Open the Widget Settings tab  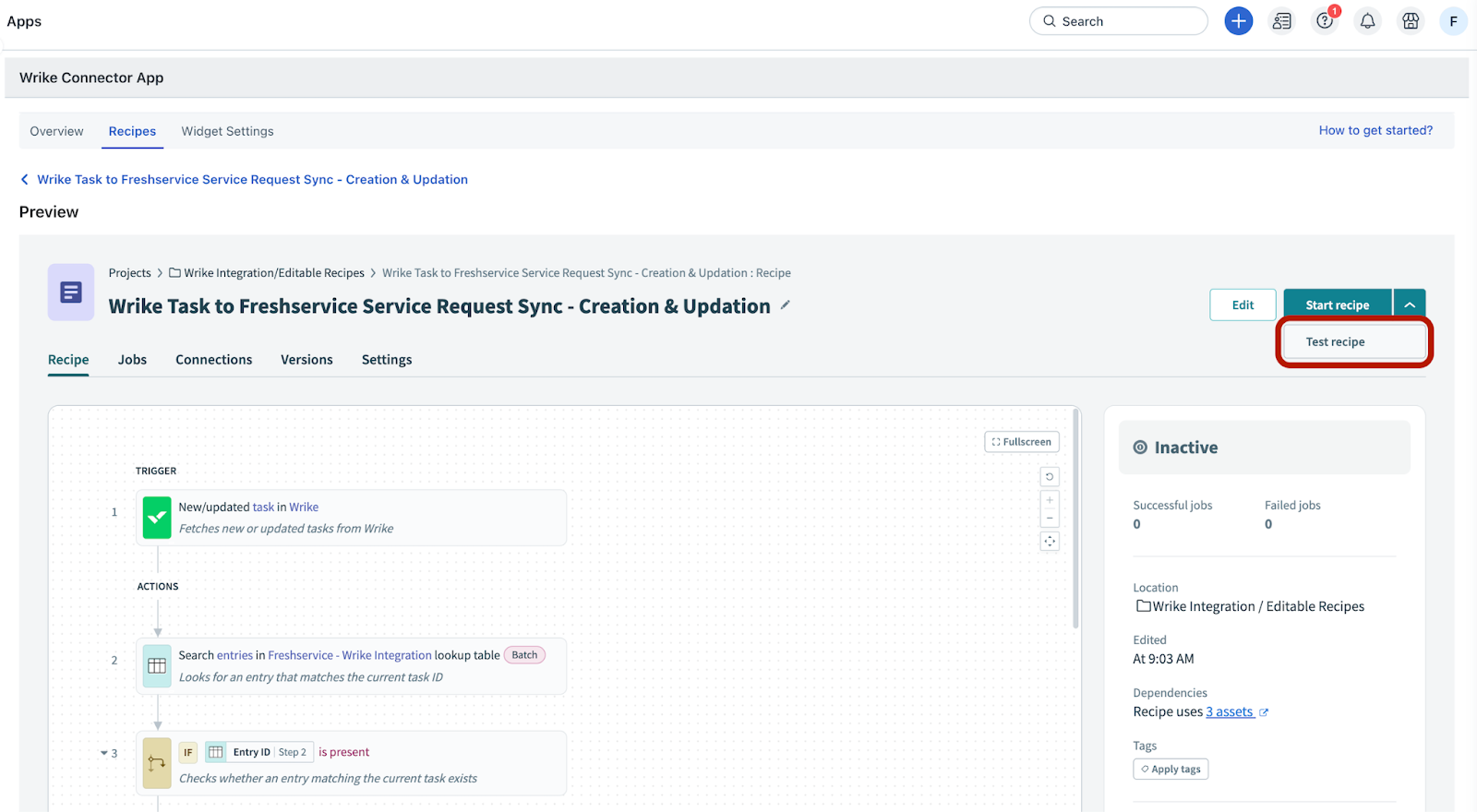pos(227,131)
